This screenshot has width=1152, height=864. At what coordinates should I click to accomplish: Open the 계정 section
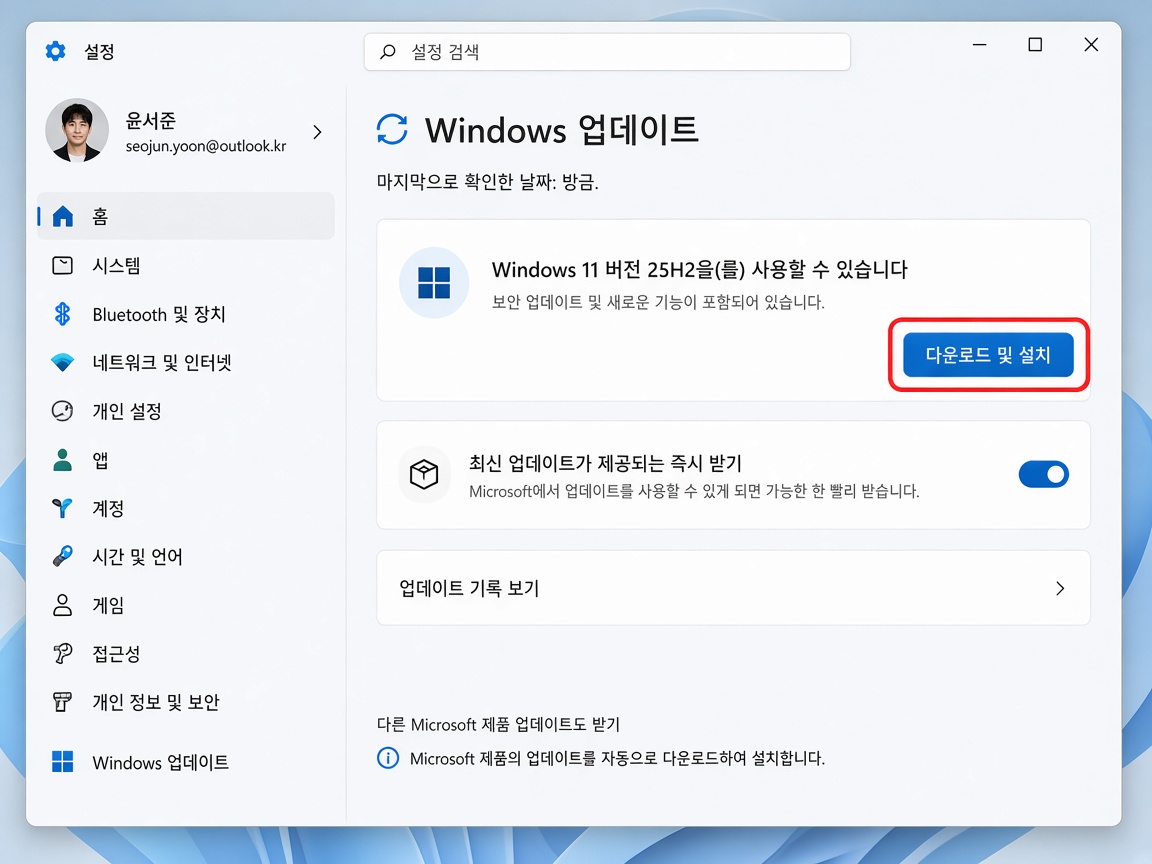click(x=186, y=508)
